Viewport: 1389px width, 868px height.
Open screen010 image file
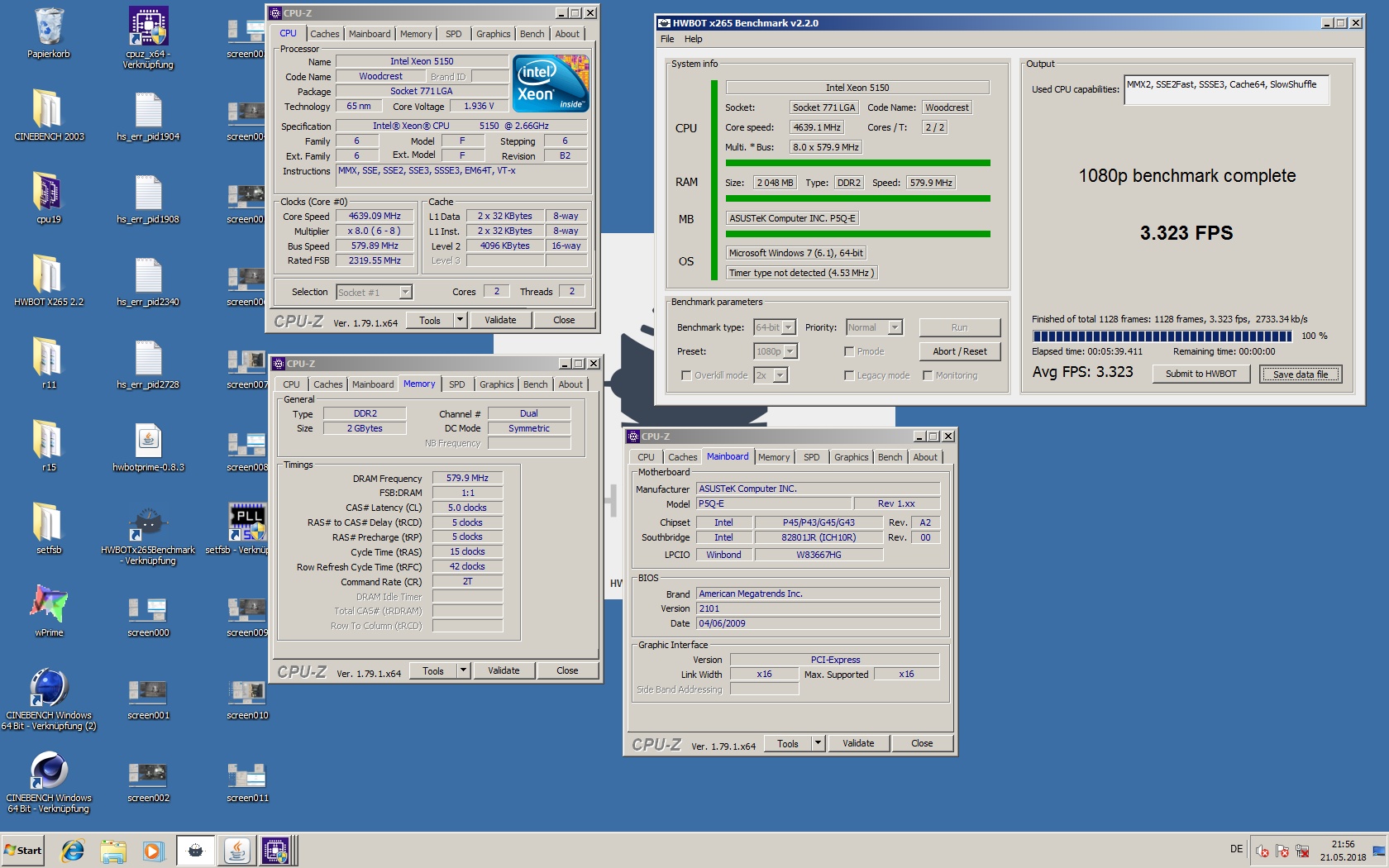click(x=247, y=699)
